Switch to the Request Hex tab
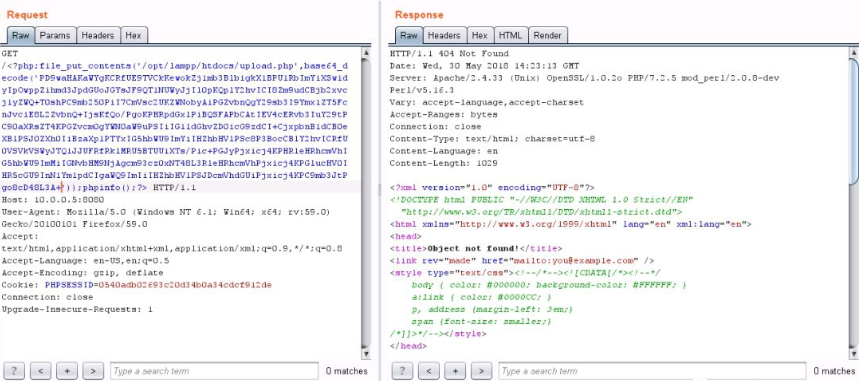This screenshot has height=381, width=859. [133, 35]
